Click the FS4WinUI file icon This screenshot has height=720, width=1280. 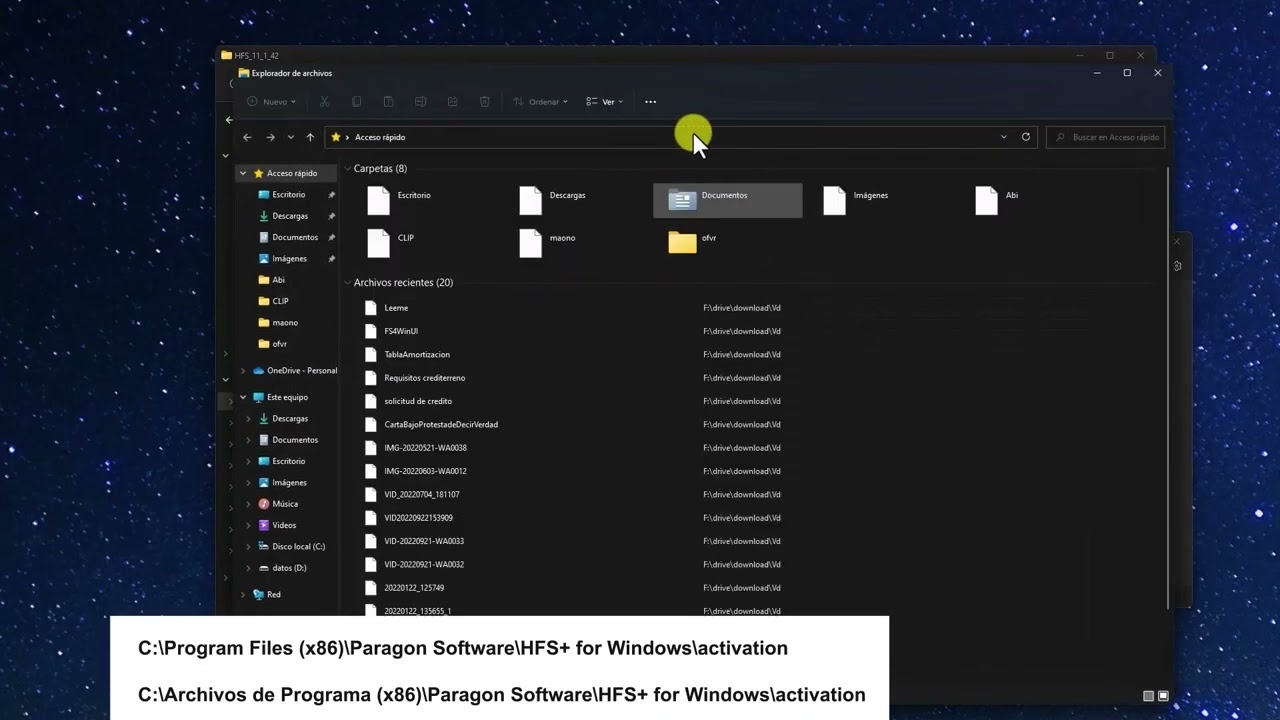371,331
